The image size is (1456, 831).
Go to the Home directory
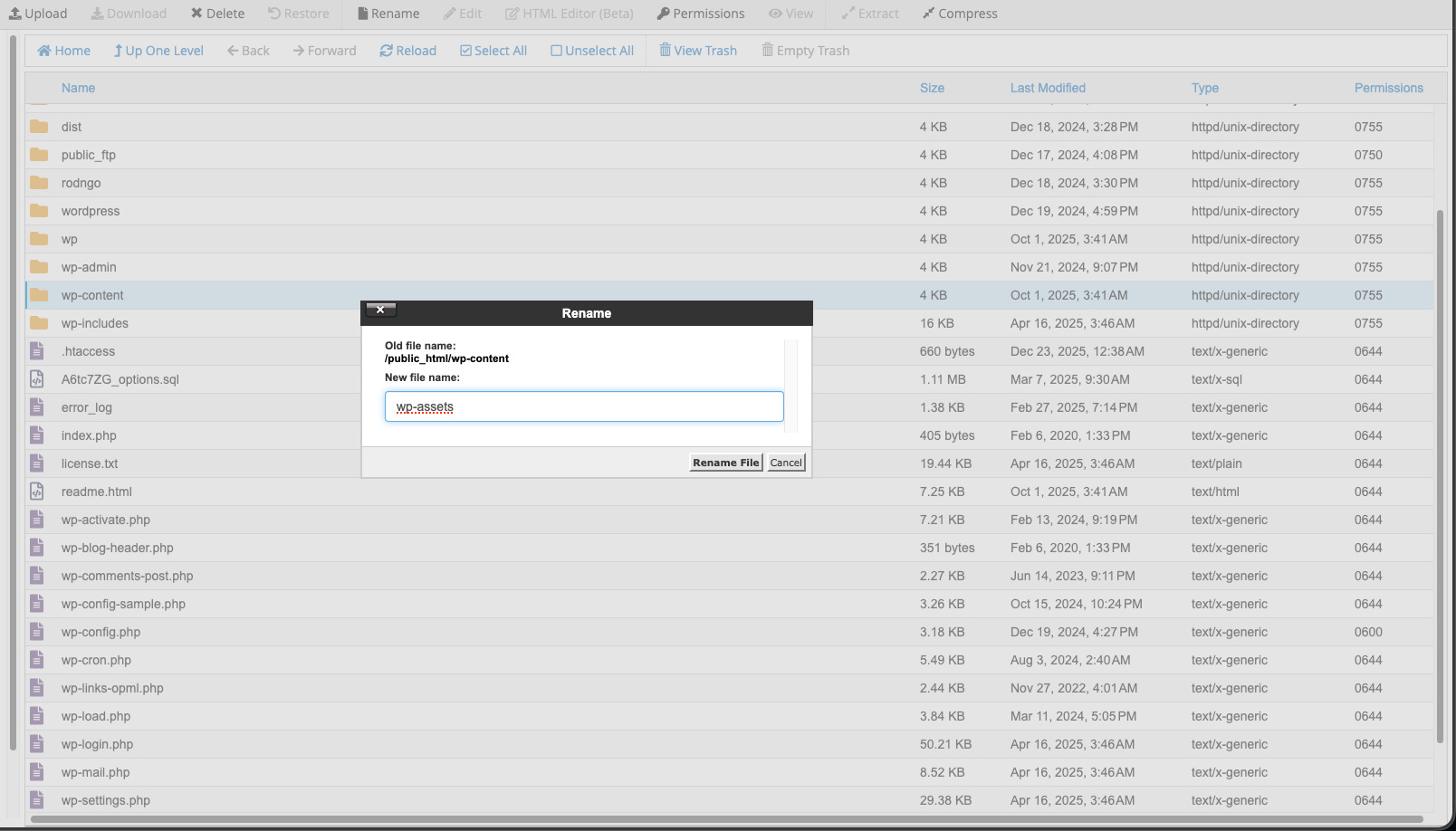[x=63, y=51]
